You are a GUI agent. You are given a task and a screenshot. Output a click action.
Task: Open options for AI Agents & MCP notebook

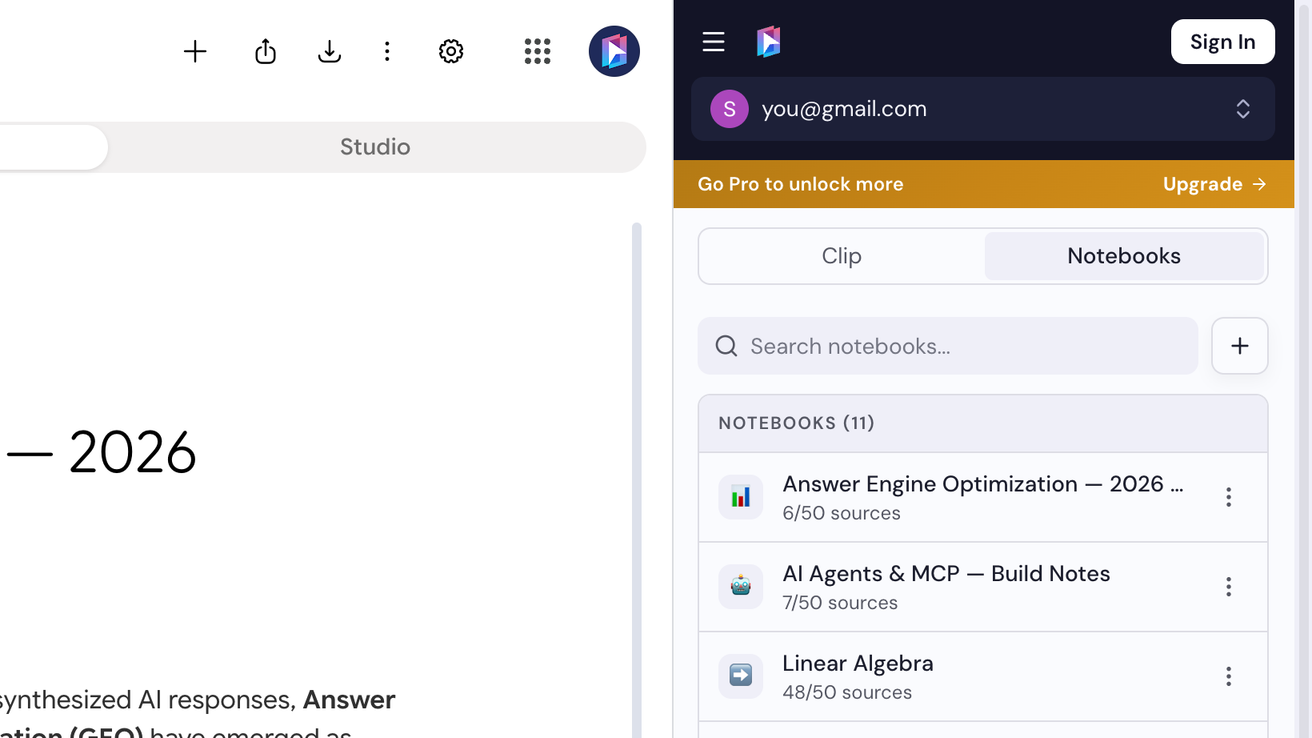1228,587
